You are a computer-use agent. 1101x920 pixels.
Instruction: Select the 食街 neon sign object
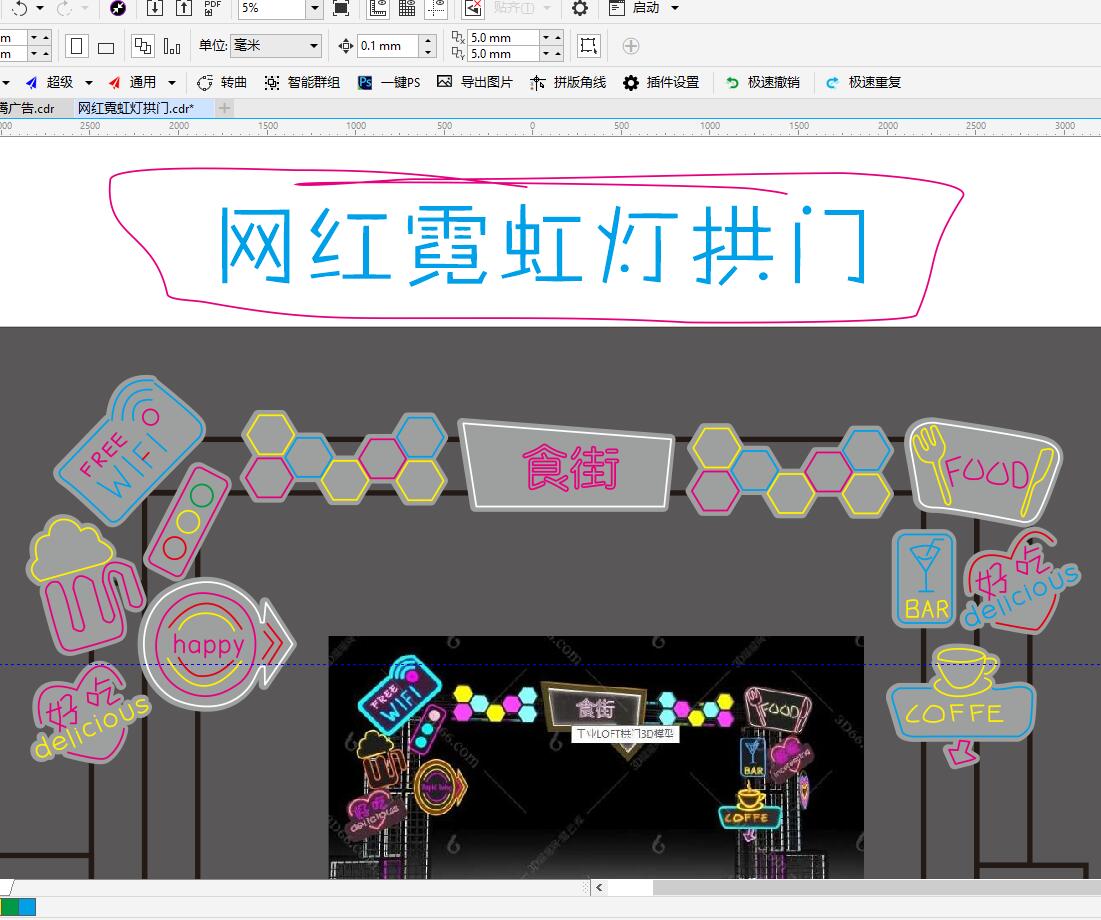[567, 465]
